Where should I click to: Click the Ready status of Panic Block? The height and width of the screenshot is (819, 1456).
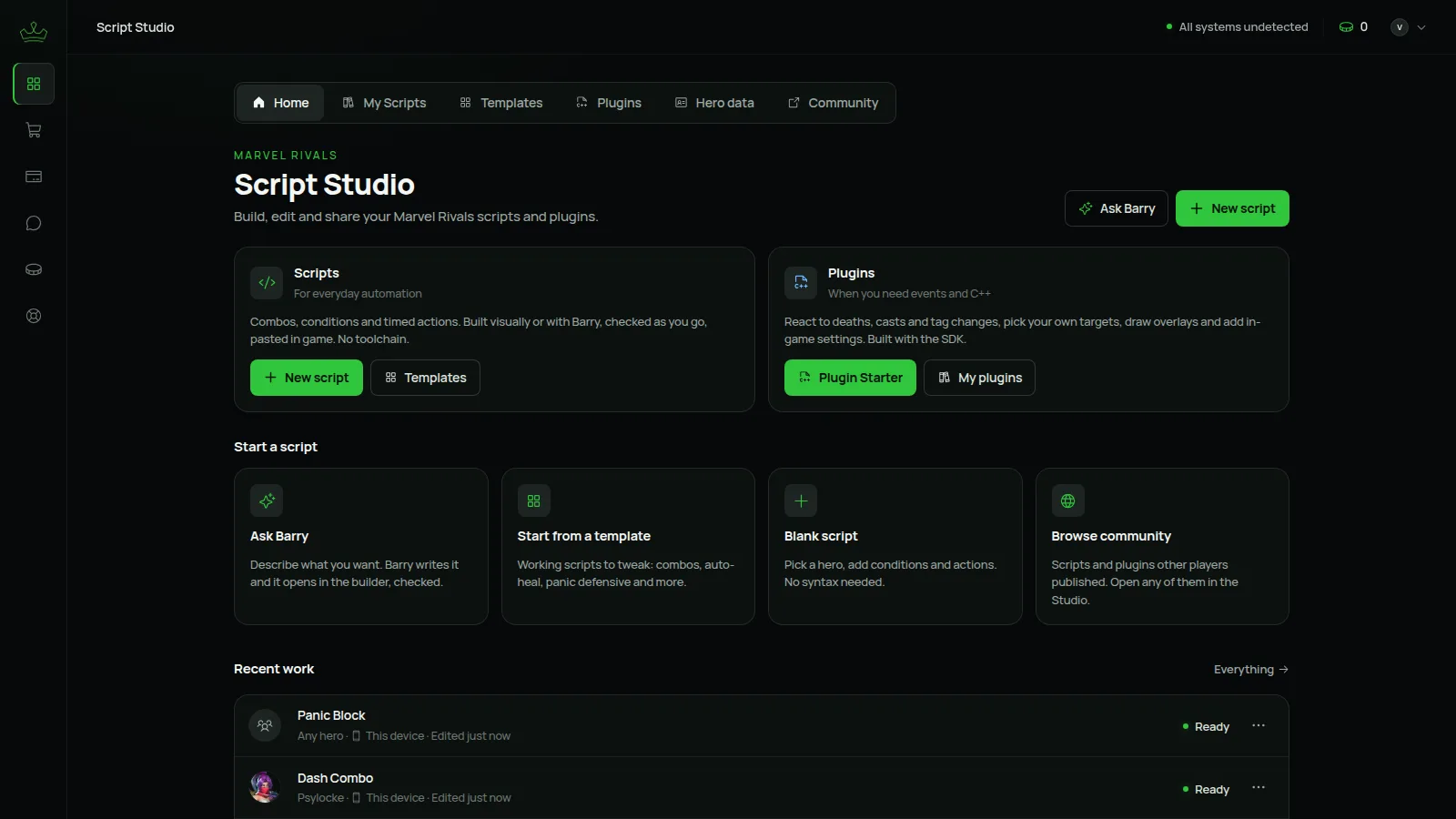1206,726
